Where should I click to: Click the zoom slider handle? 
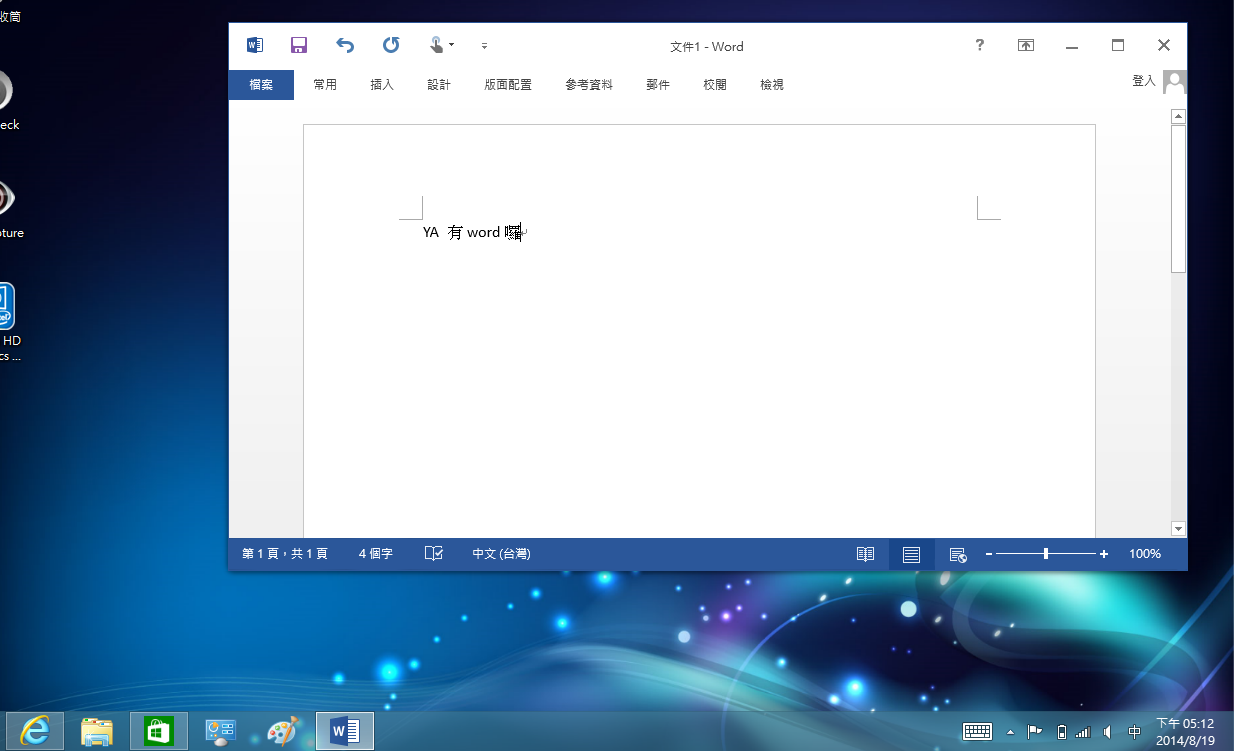tap(1046, 554)
